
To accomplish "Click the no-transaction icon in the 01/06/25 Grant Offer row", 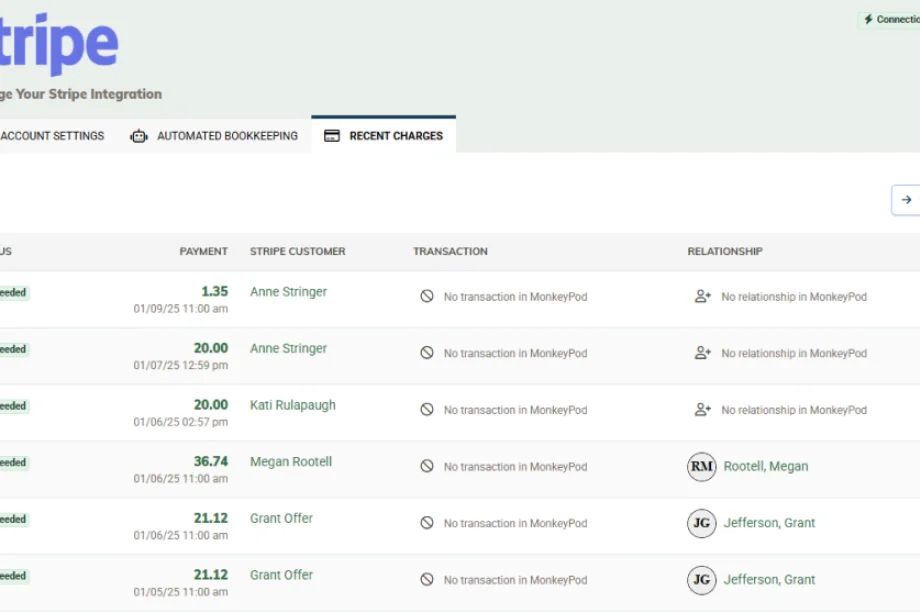I will (427, 523).
